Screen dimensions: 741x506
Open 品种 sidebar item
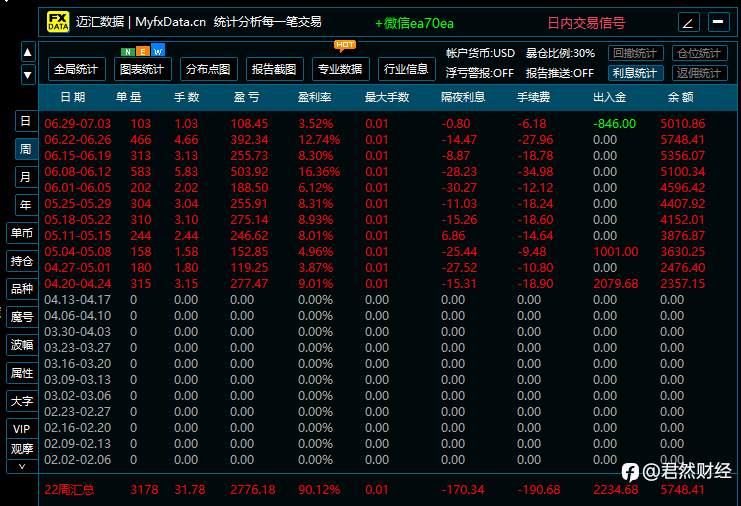click(22, 289)
